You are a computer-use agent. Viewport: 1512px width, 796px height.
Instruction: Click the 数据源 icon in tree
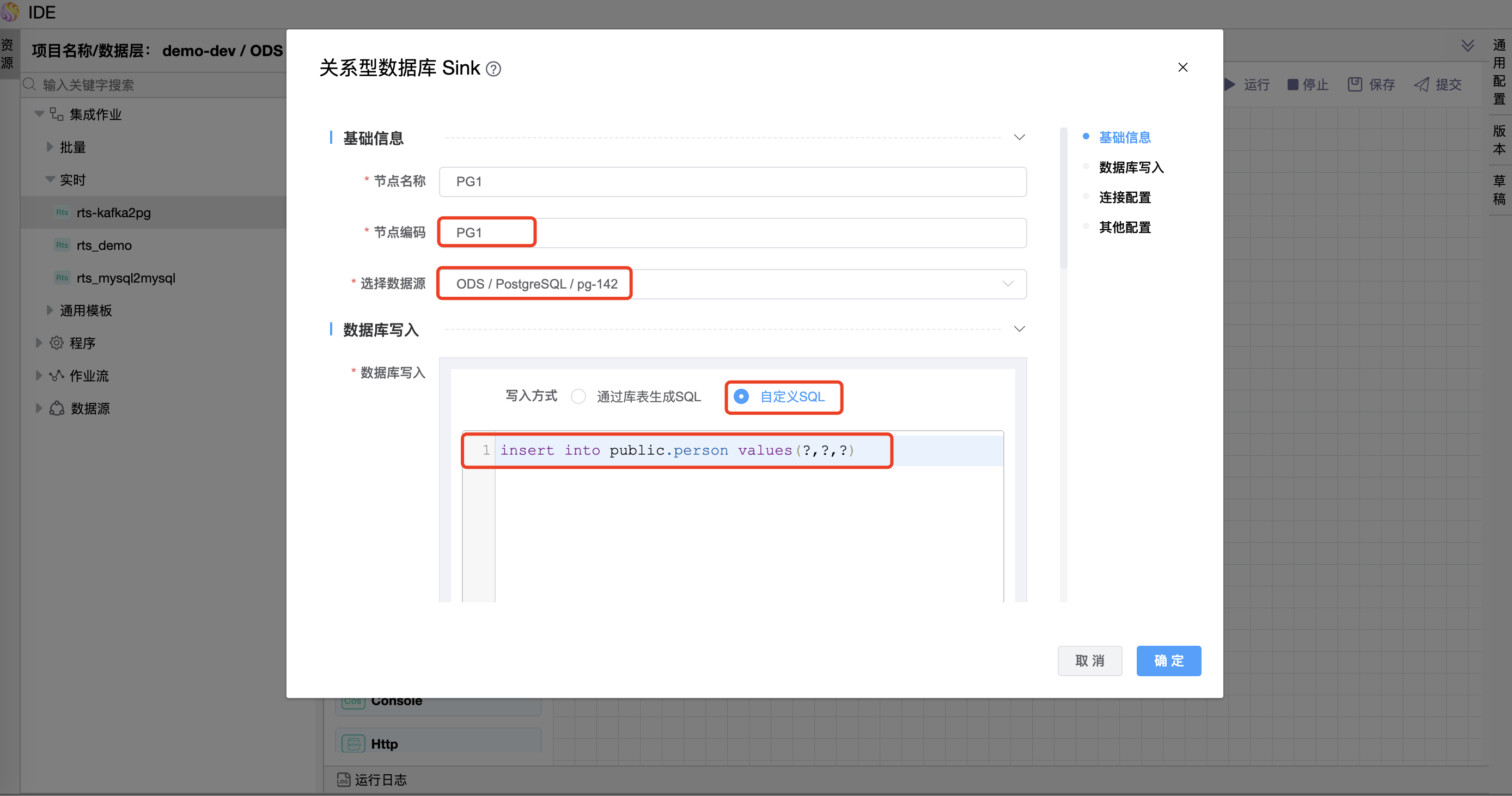click(56, 408)
